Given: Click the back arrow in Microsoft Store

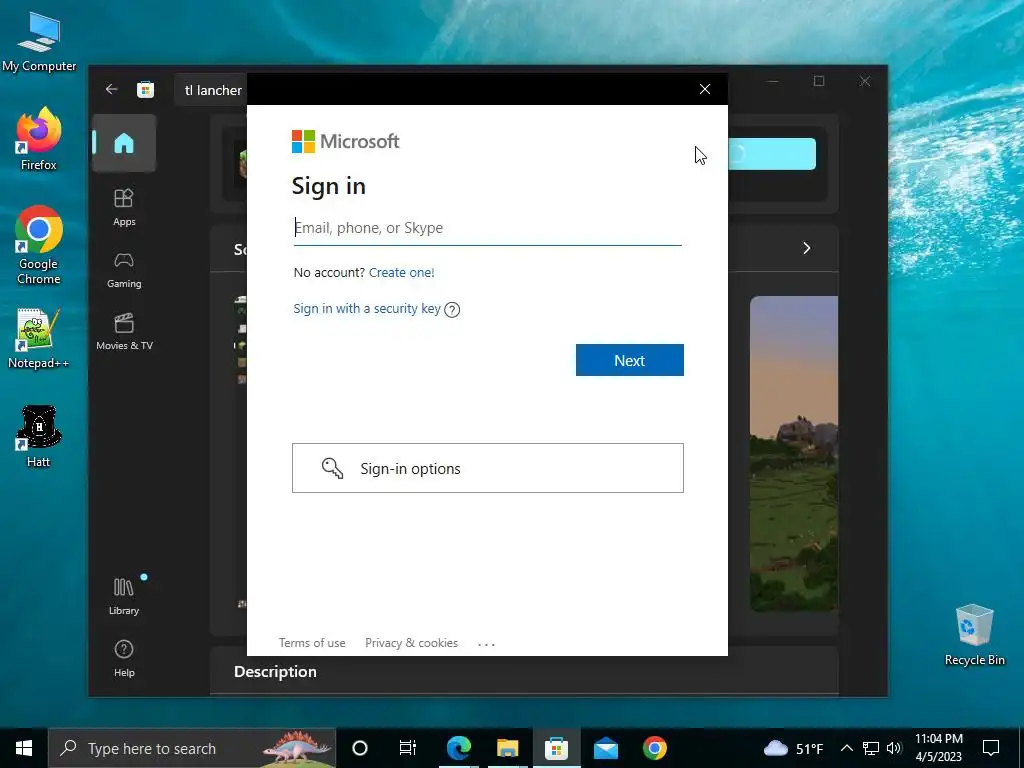Looking at the screenshot, I should (112, 89).
